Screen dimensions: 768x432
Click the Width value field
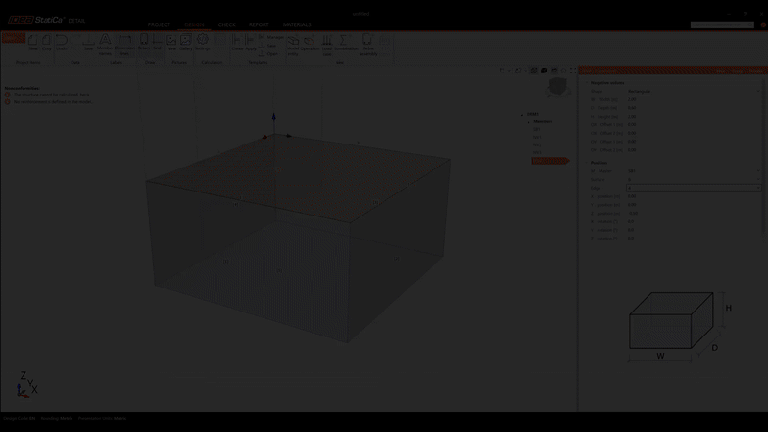point(694,99)
